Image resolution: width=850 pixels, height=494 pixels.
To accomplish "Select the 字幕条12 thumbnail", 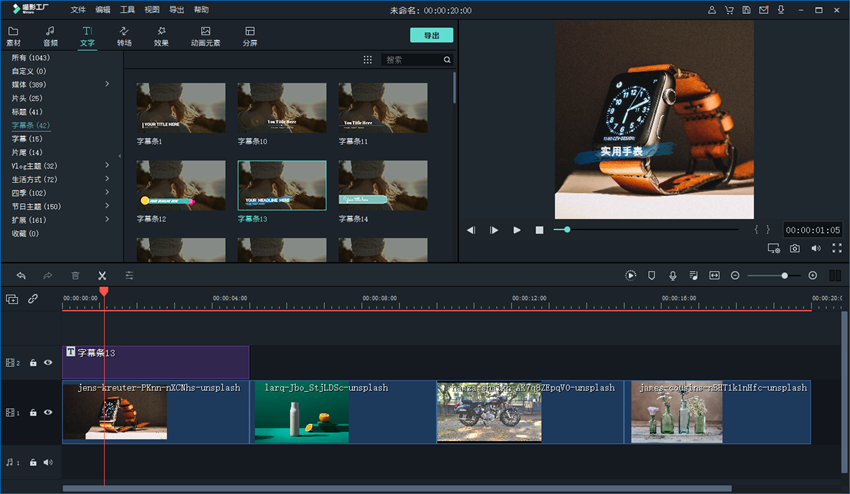I will point(181,185).
